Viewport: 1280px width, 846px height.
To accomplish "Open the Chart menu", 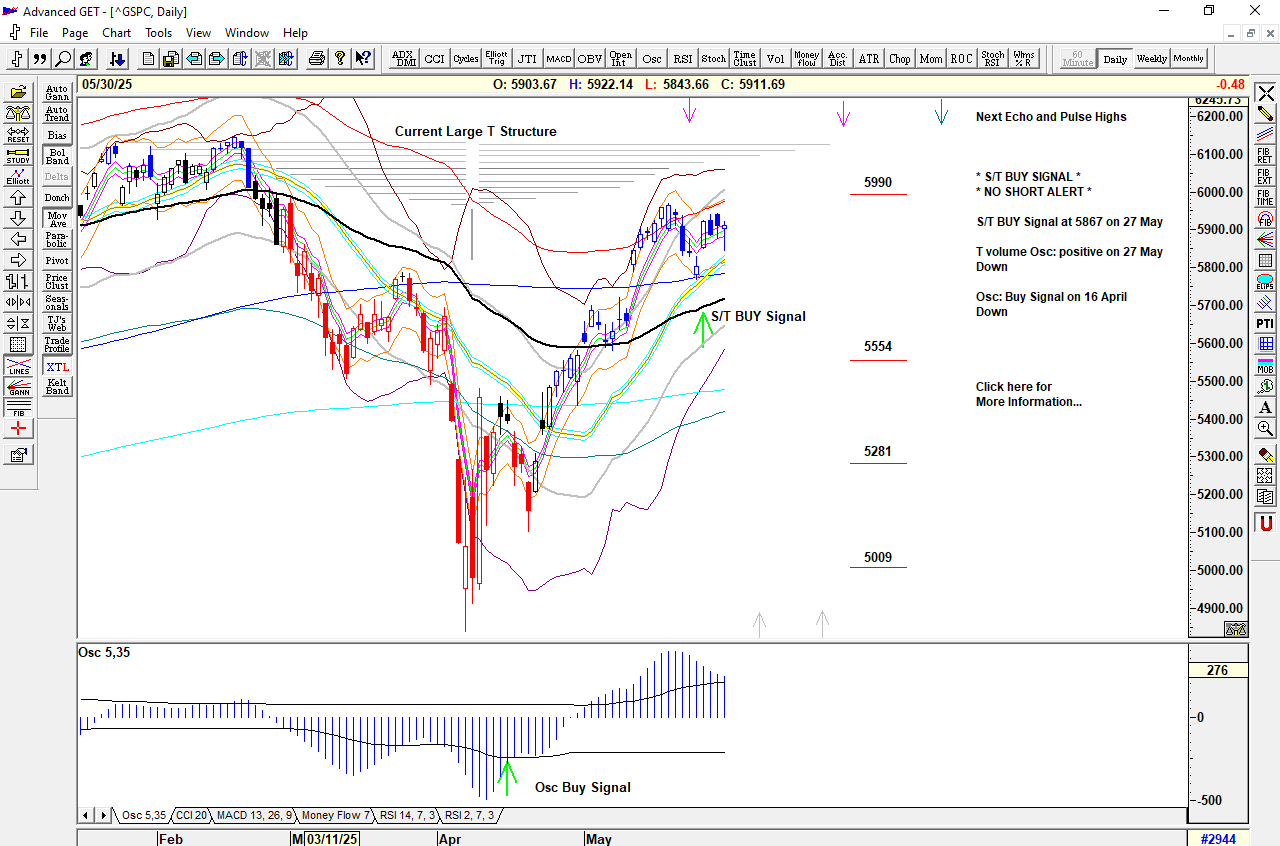I will pos(116,33).
